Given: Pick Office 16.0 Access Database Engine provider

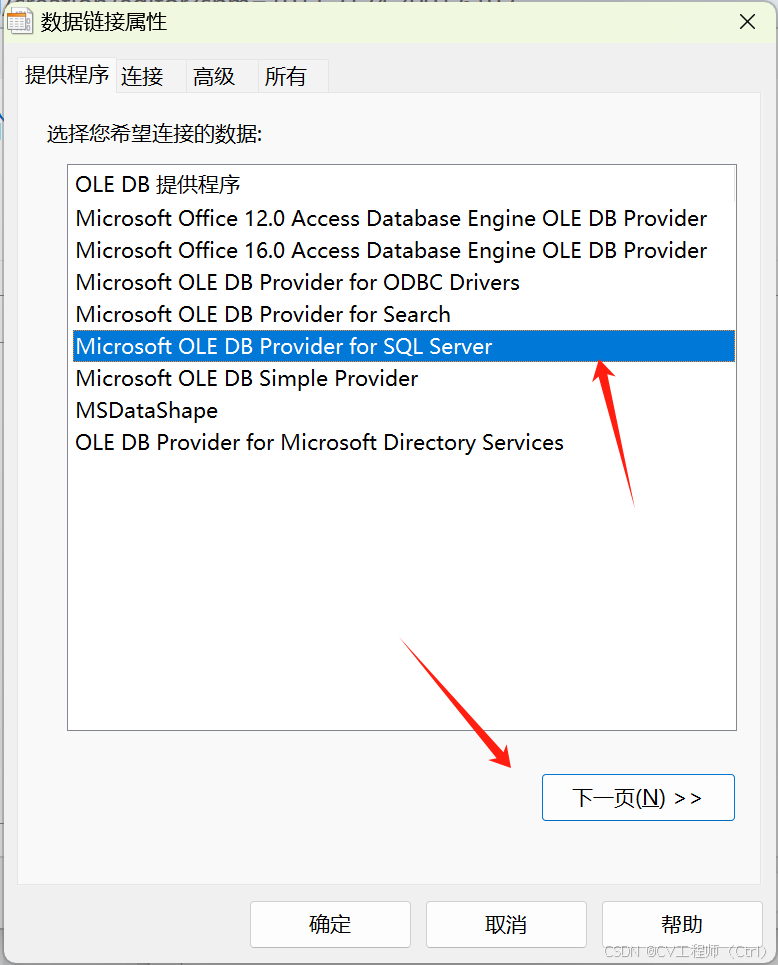Looking at the screenshot, I should (391, 250).
